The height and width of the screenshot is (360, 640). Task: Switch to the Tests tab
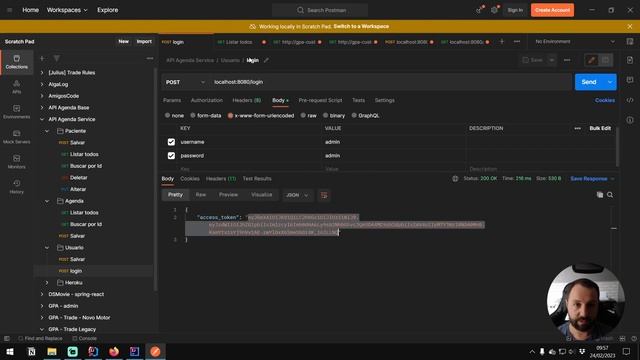point(358,100)
